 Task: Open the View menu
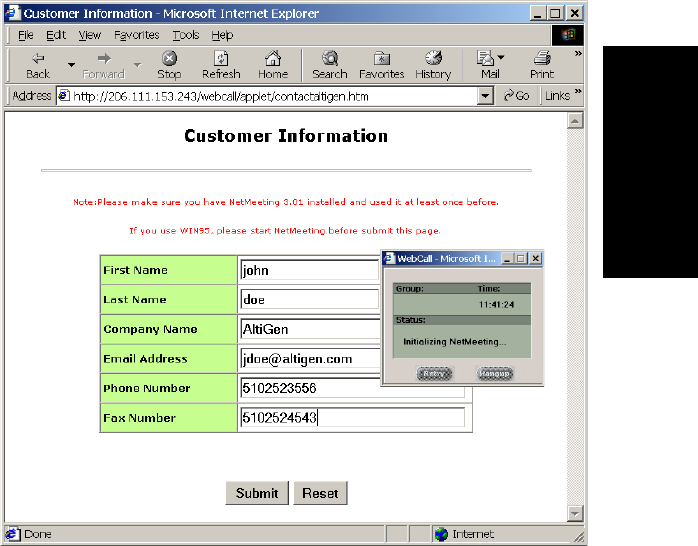[x=90, y=35]
